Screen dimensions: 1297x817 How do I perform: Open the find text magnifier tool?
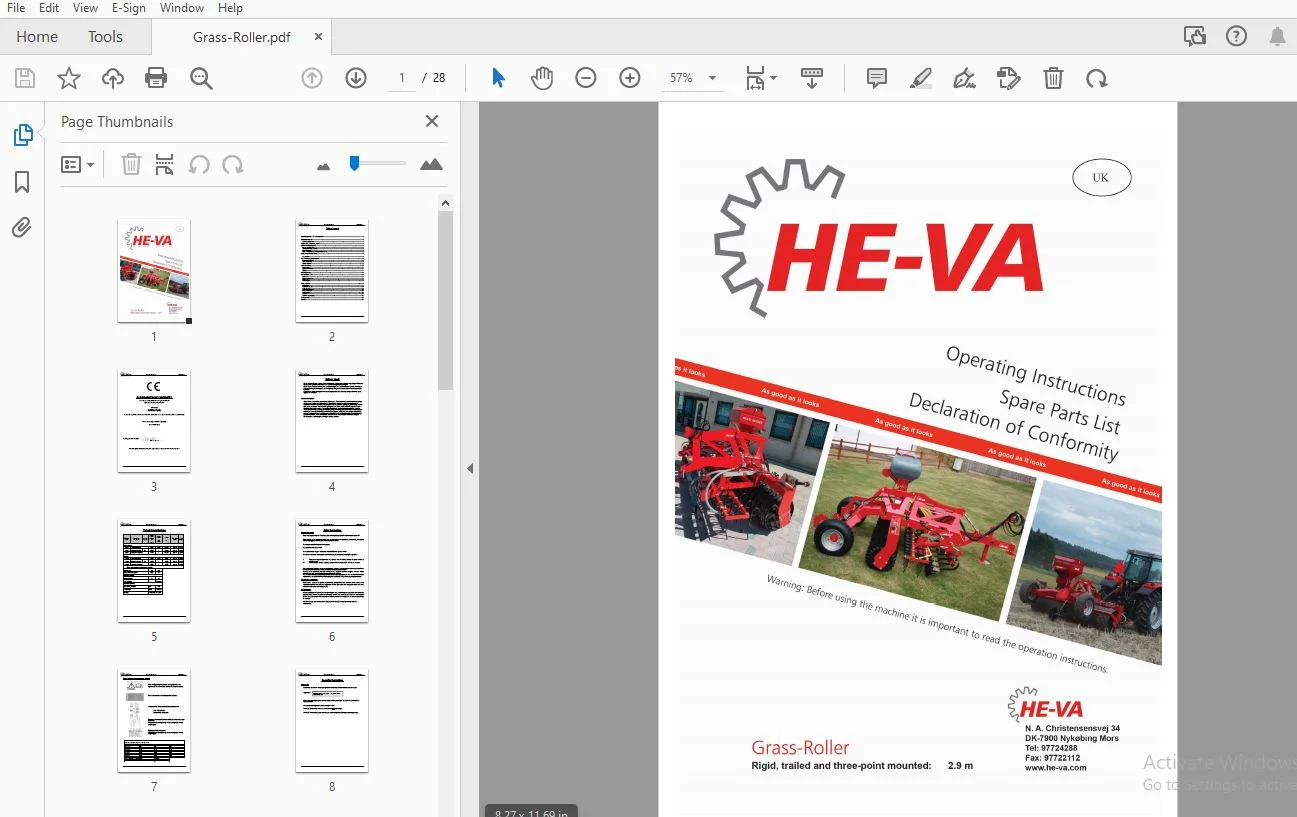click(201, 78)
